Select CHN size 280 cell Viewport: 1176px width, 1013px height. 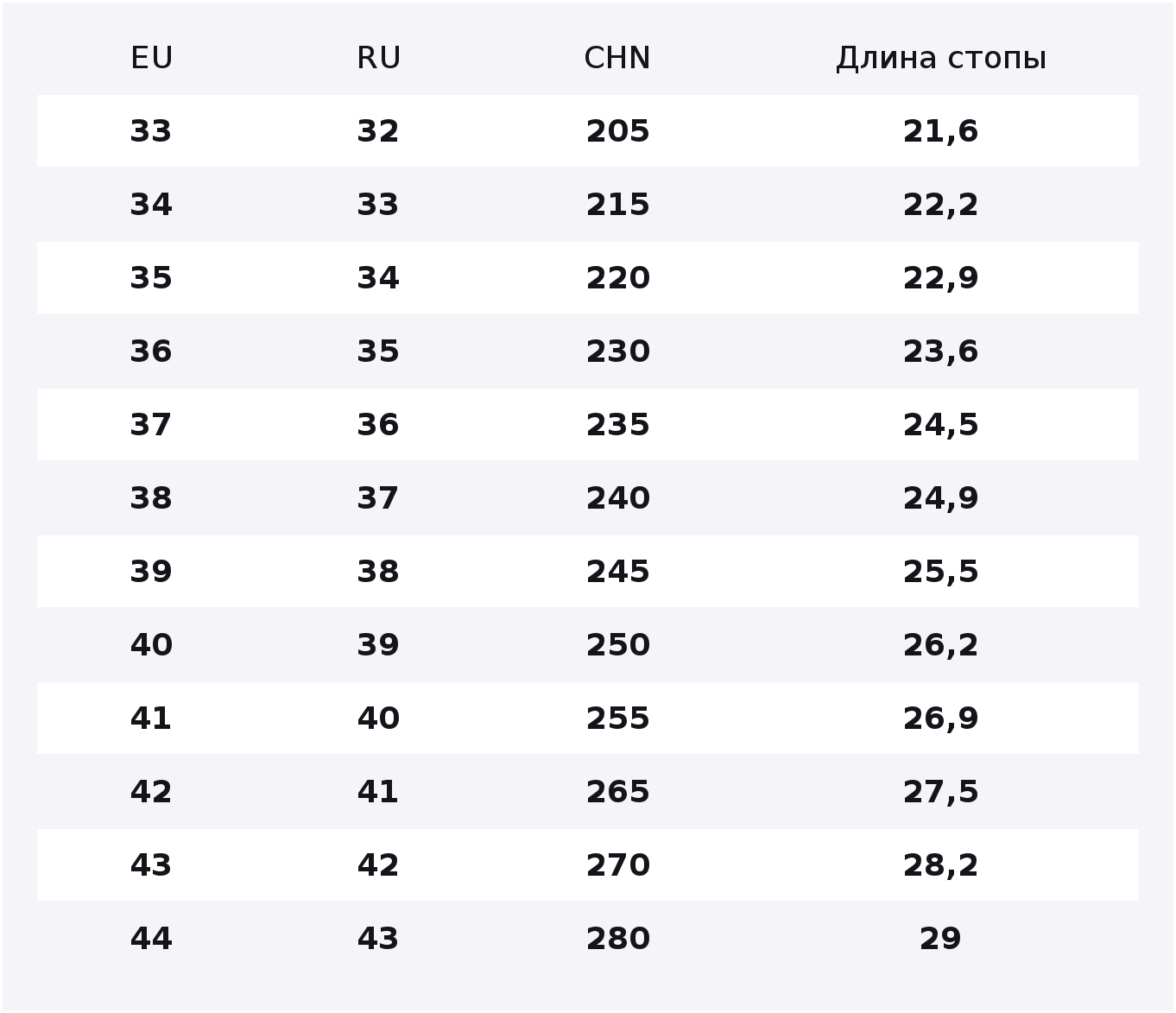click(x=617, y=939)
